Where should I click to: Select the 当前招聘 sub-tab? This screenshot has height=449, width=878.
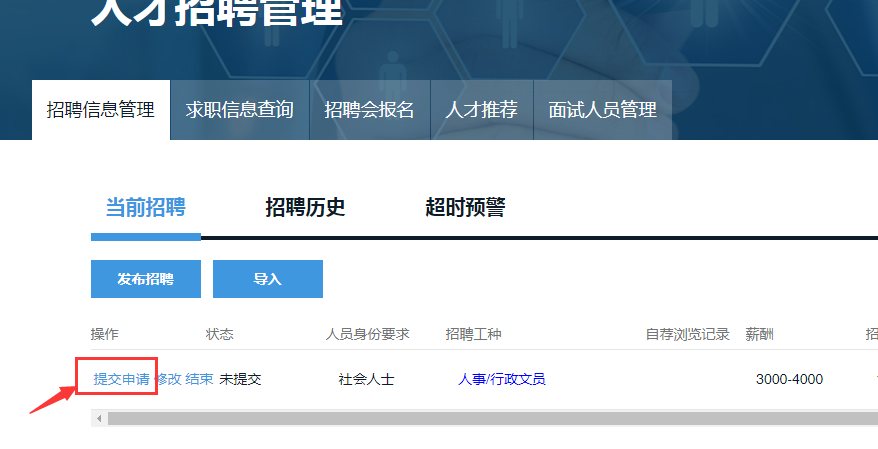(x=145, y=208)
